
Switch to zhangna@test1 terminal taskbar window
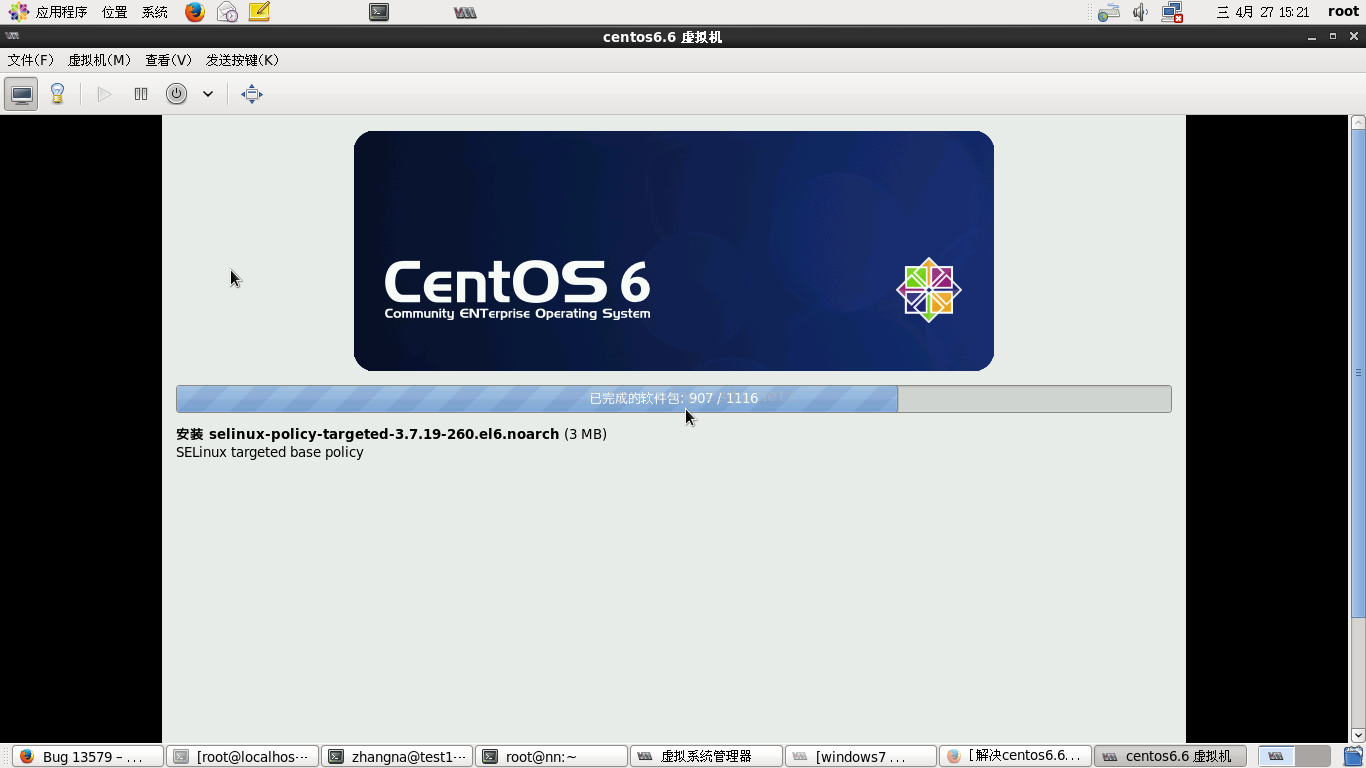(x=396, y=756)
